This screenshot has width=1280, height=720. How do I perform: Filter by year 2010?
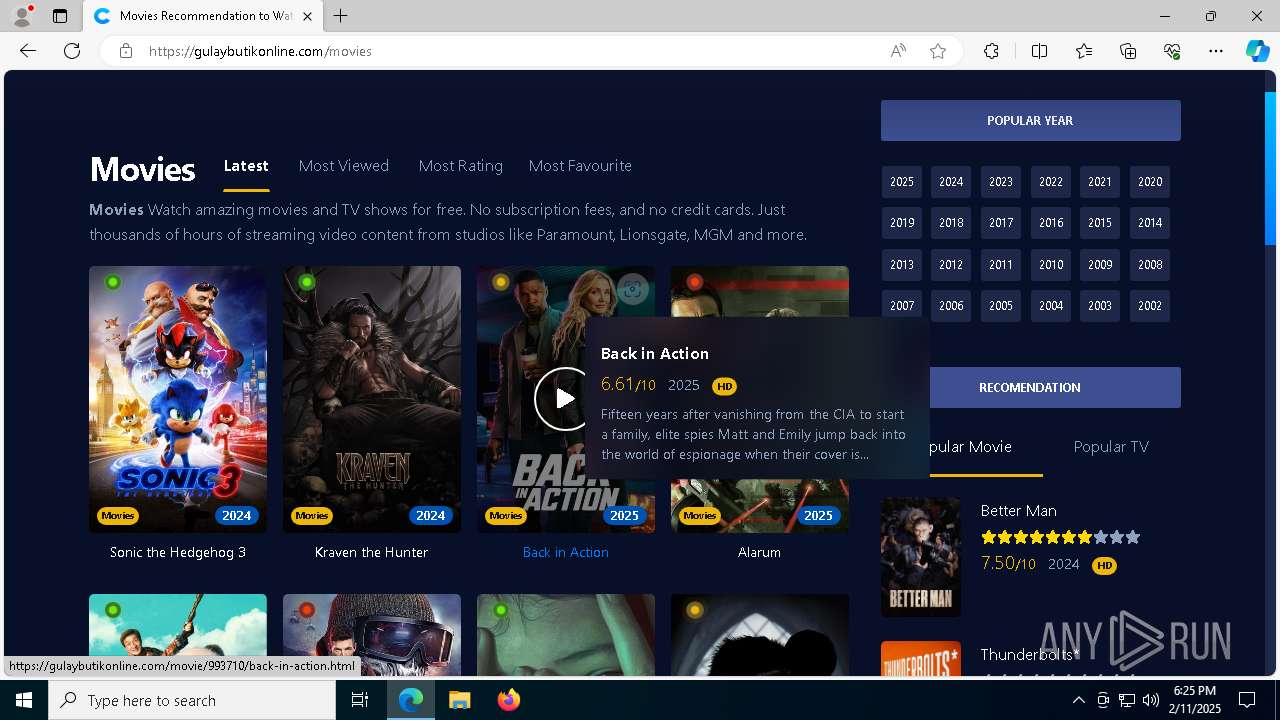(1051, 265)
